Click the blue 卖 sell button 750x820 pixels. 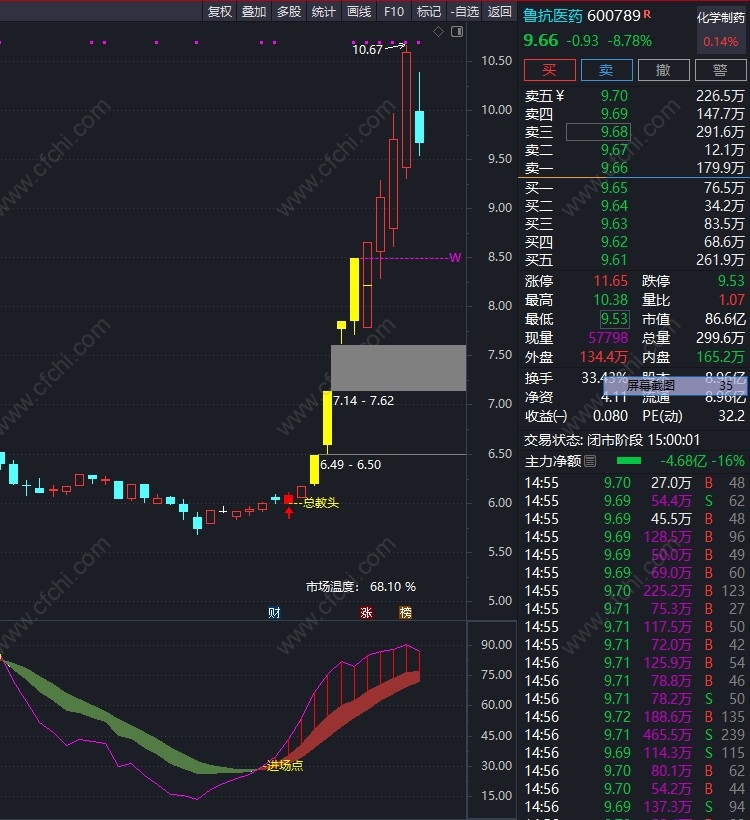coord(607,70)
